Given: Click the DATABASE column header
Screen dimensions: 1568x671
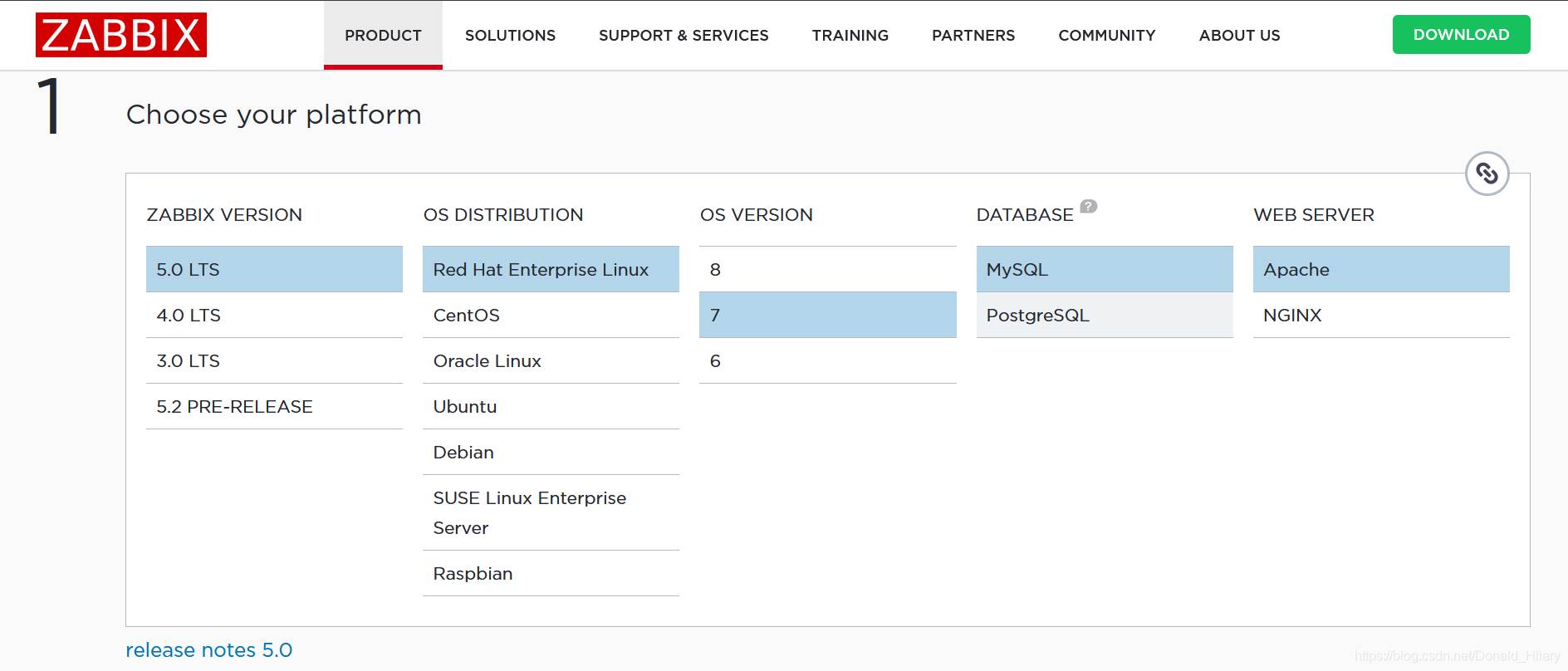Looking at the screenshot, I should (x=1025, y=214).
